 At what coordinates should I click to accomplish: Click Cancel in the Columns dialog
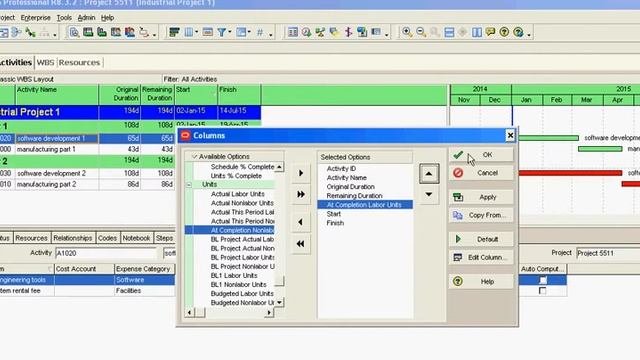pyautogui.click(x=481, y=173)
